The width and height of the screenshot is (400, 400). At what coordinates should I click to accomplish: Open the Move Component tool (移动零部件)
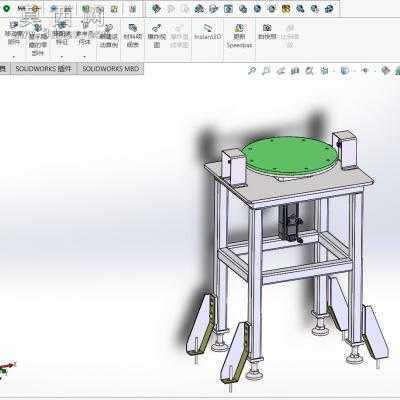tap(13, 33)
